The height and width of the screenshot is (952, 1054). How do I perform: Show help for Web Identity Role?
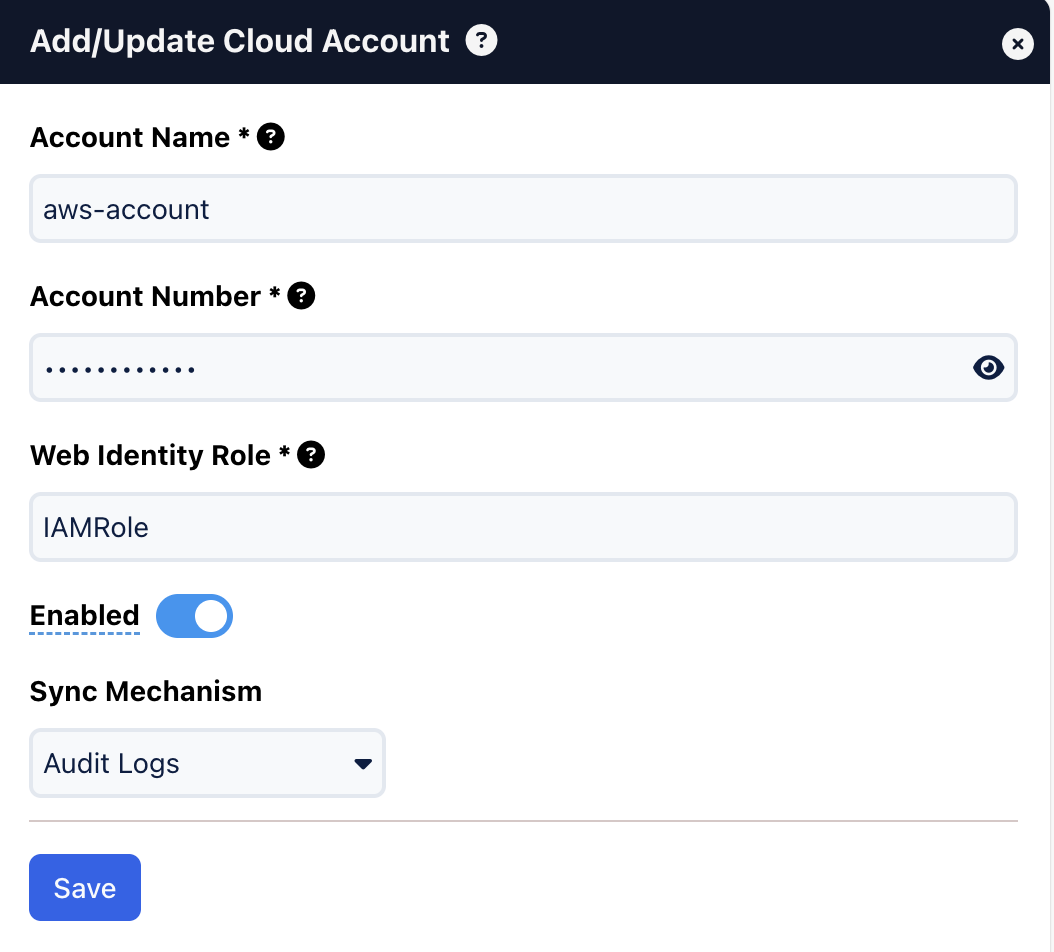[312, 455]
